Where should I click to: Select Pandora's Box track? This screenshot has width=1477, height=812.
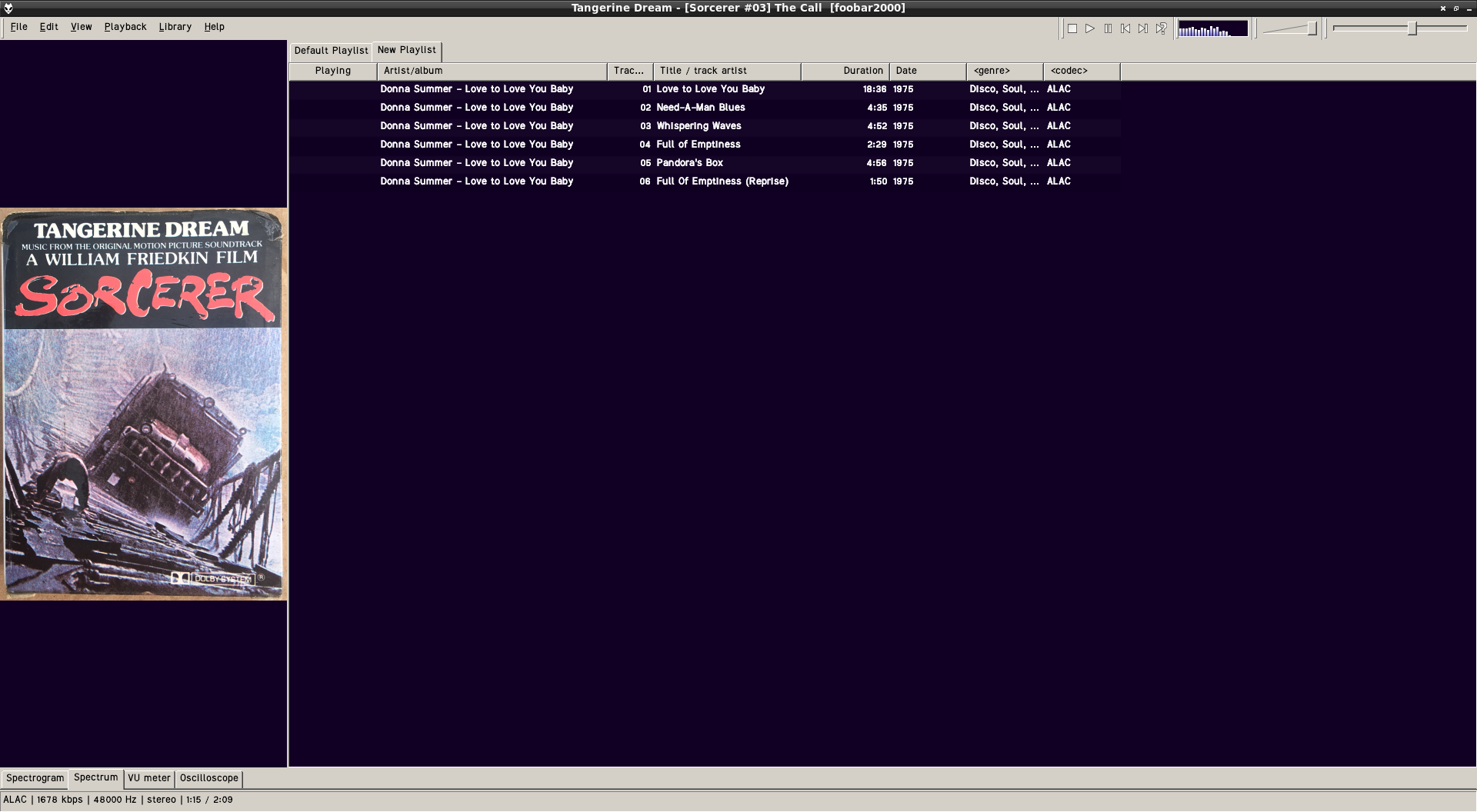click(x=689, y=163)
